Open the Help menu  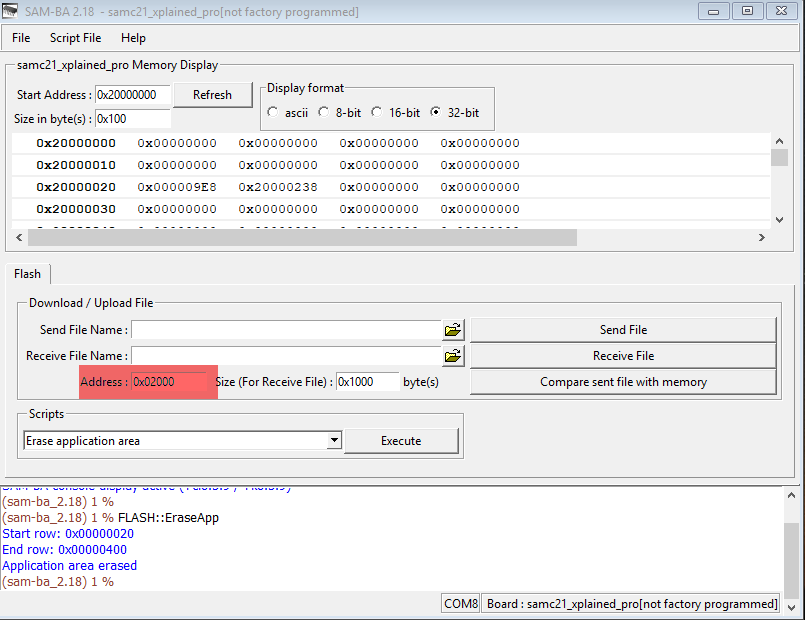click(133, 38)
